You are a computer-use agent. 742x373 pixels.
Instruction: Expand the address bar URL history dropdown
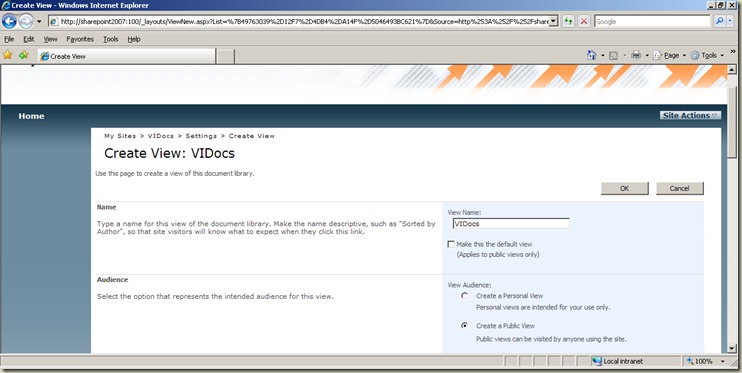(x=554, y=21)
